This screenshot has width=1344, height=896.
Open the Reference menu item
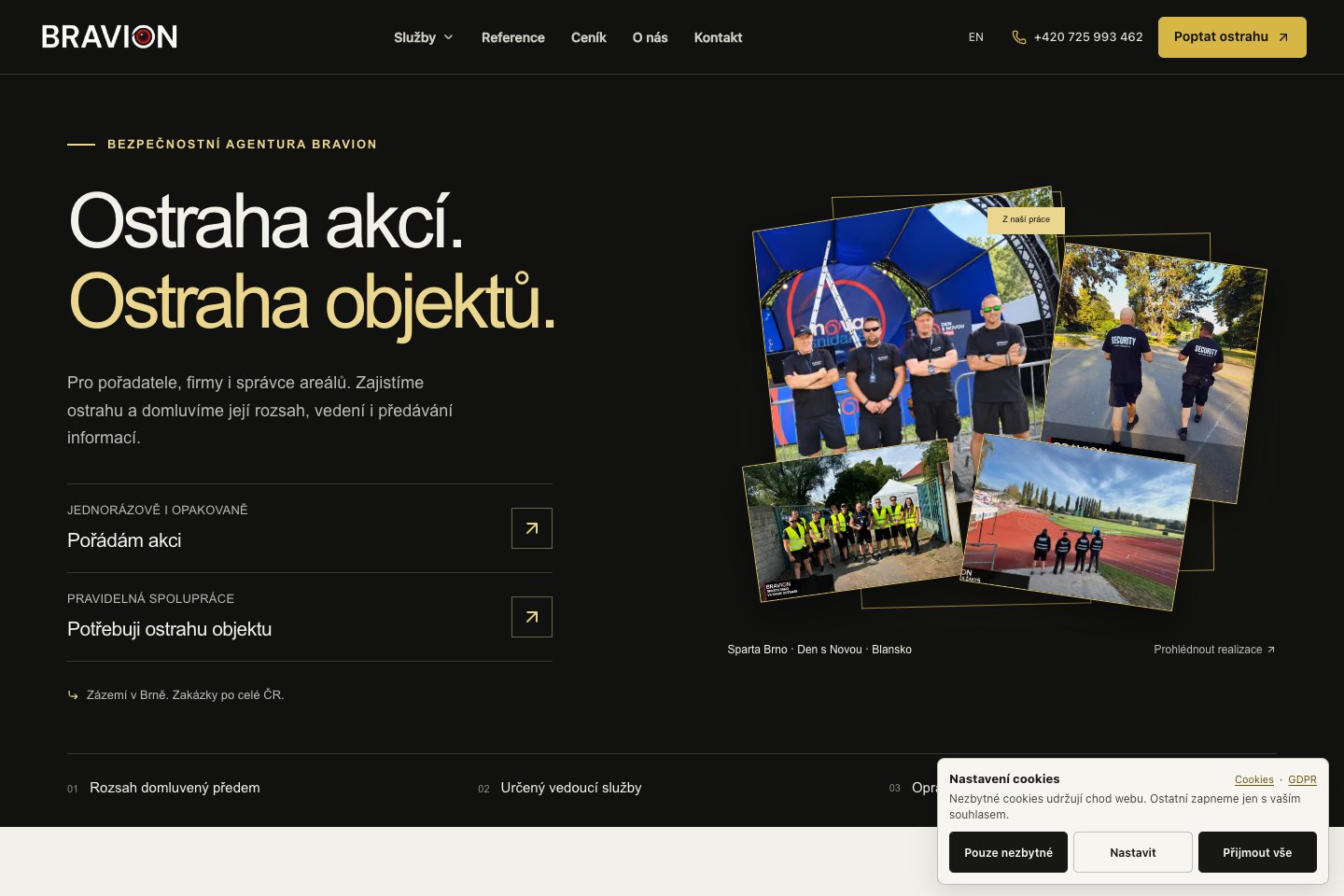[513, 37]
